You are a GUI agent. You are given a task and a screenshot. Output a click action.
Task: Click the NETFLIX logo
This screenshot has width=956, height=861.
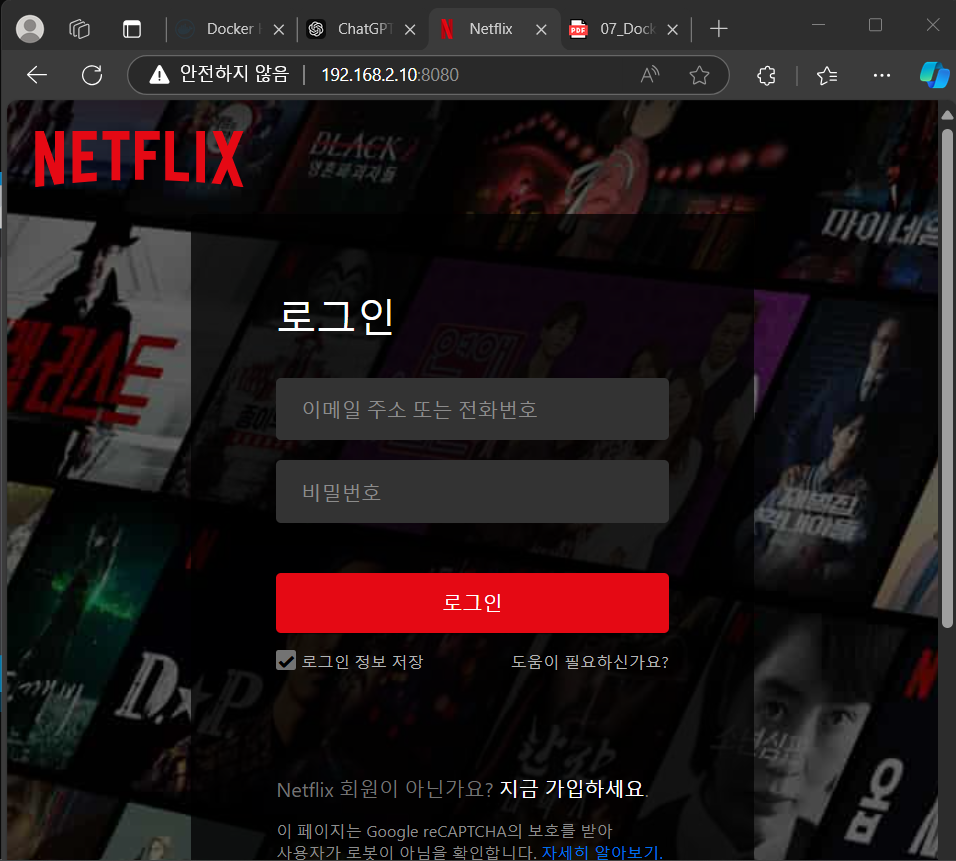tap(139, 158)
